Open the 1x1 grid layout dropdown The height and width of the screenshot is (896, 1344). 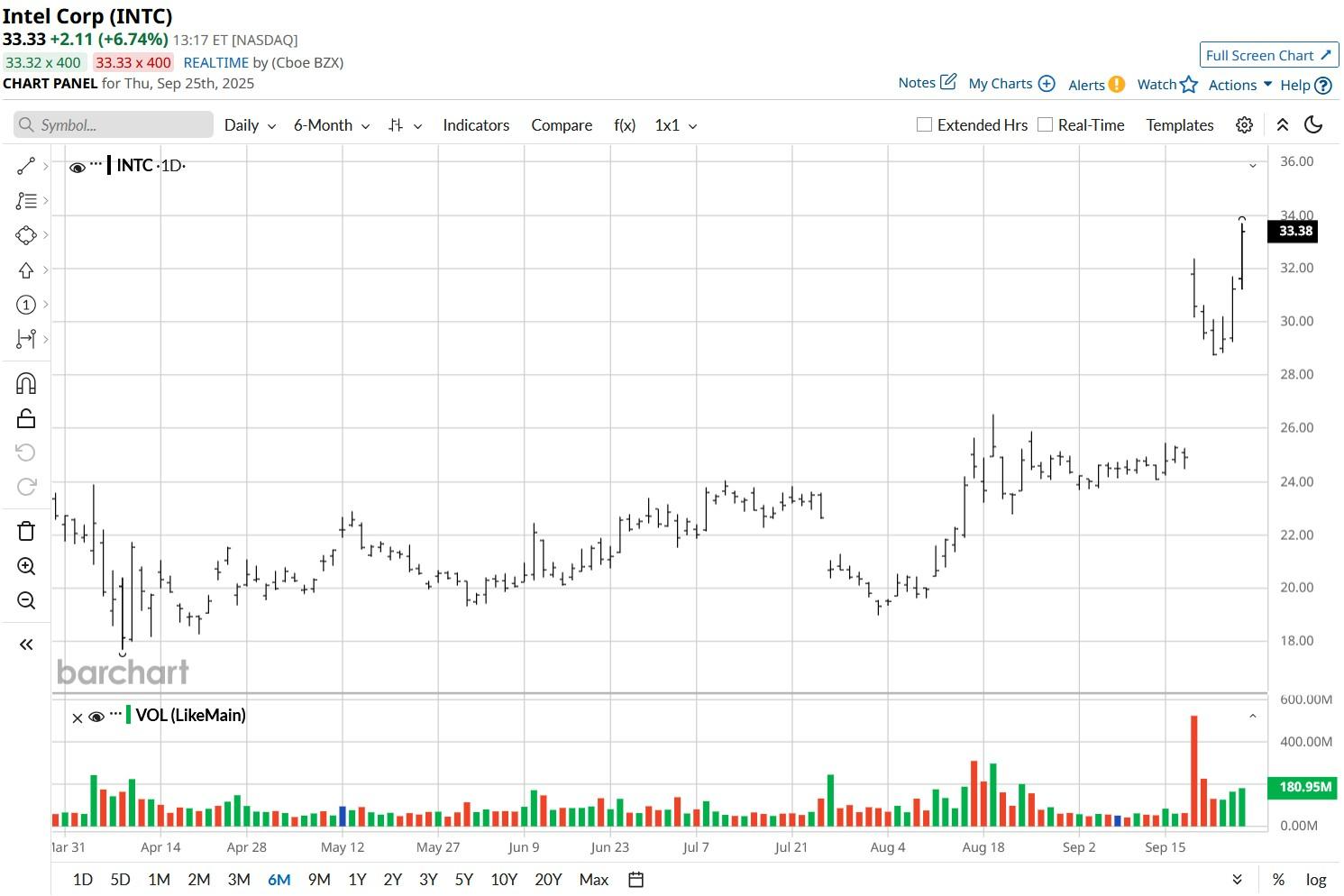coord(676,125)
